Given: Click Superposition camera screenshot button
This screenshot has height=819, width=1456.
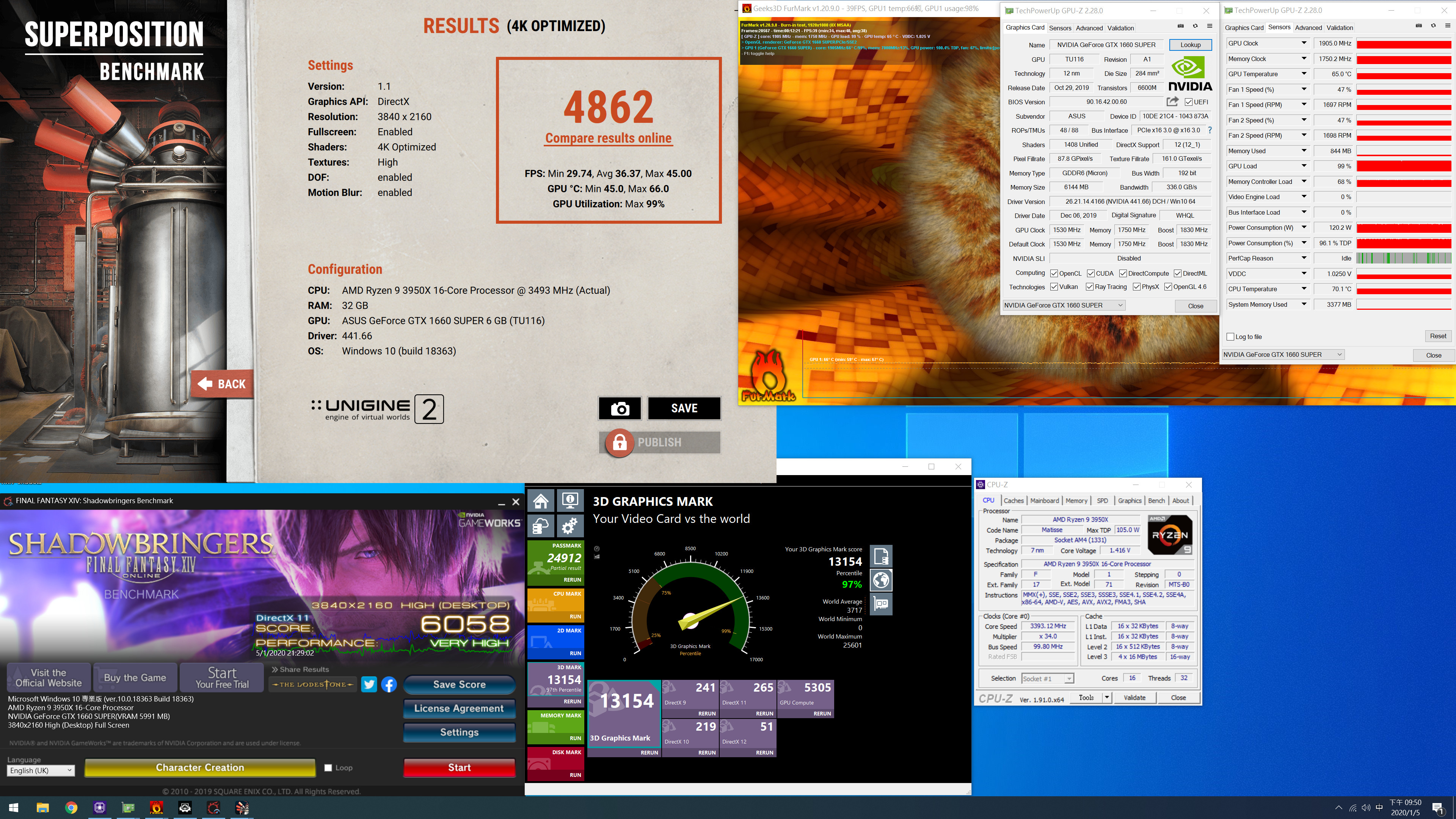Looking at the screenshot, I should 620,408.
